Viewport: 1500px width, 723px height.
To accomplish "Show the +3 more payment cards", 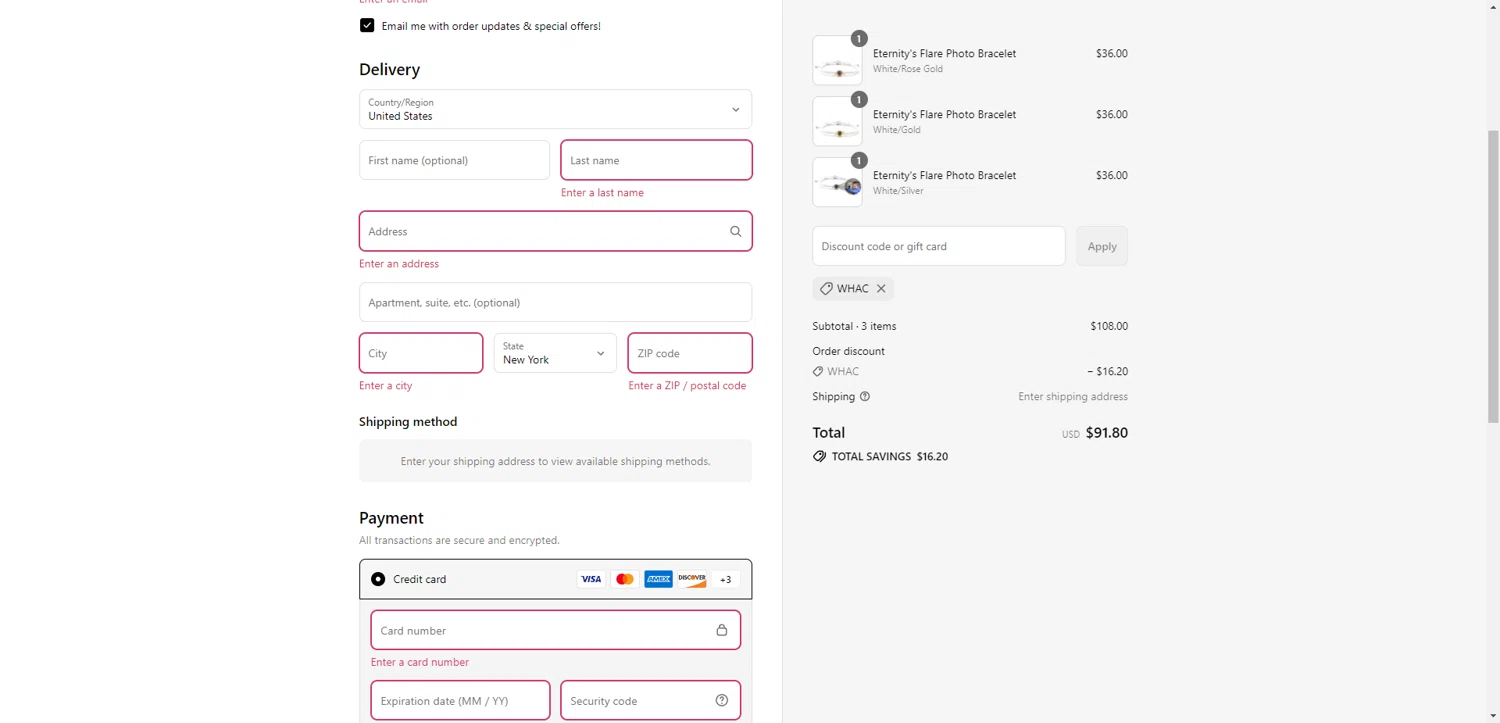I will [726, 579].
